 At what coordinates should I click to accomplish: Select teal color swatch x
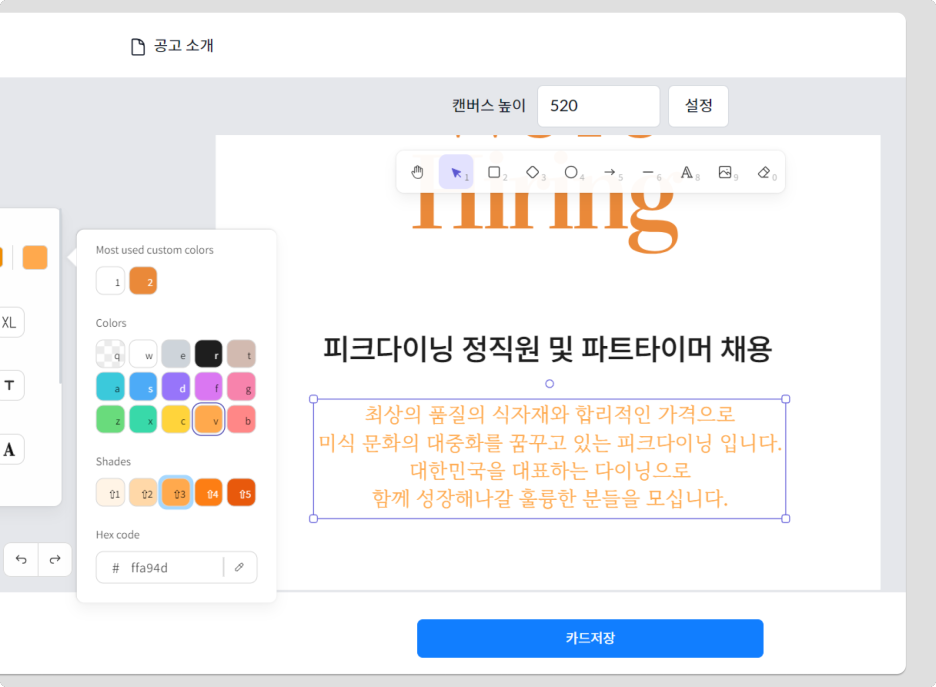pos(143,420)
